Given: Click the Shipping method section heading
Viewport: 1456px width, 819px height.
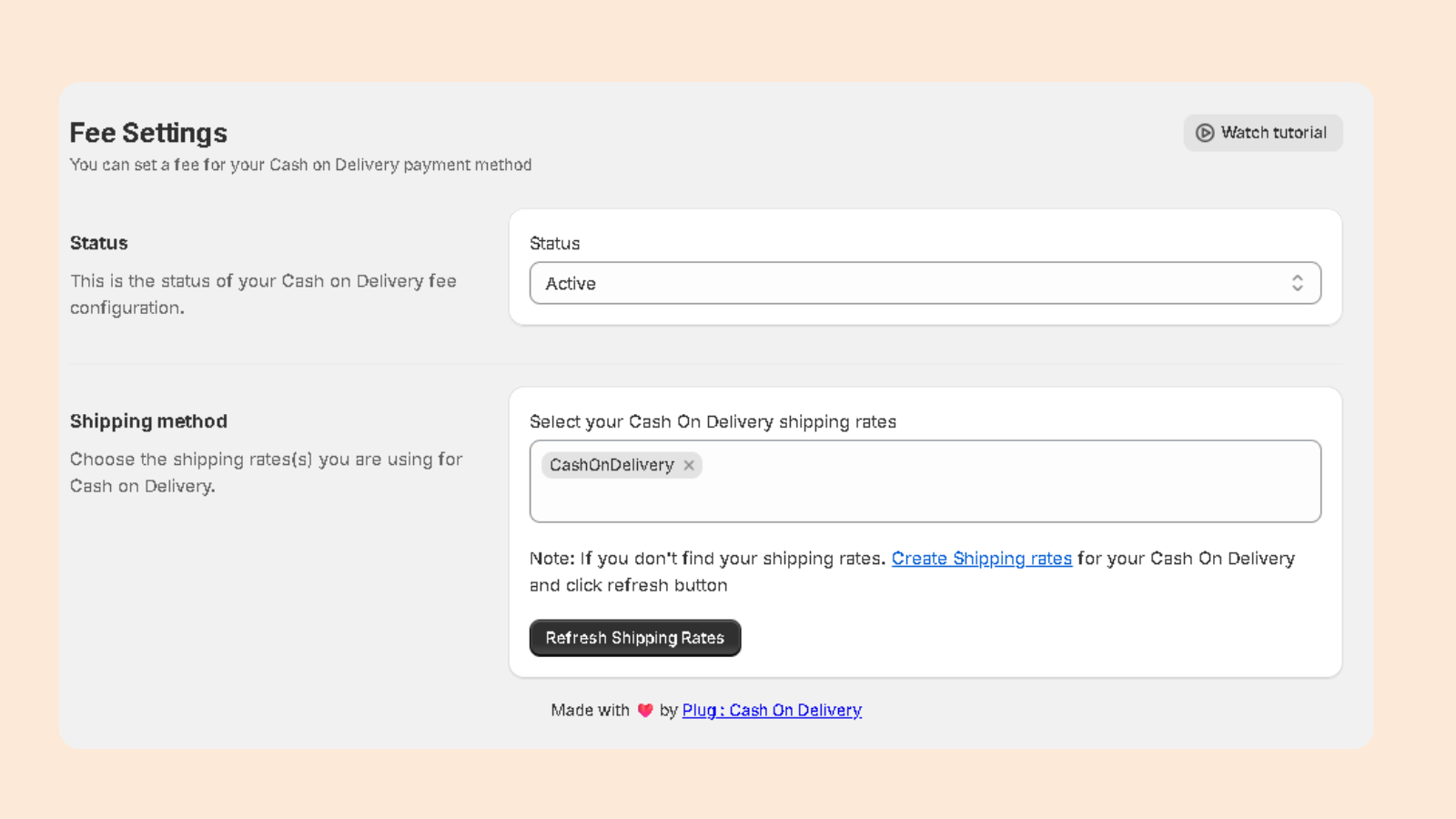Looking at the screenshot, I should point(148,421).
